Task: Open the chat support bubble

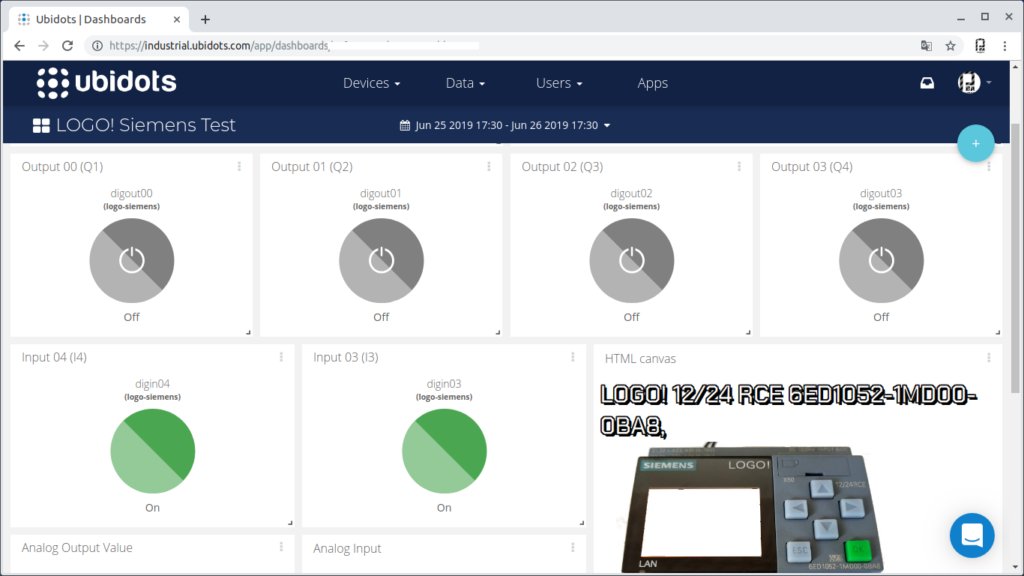Action: (x=972, y=536)
